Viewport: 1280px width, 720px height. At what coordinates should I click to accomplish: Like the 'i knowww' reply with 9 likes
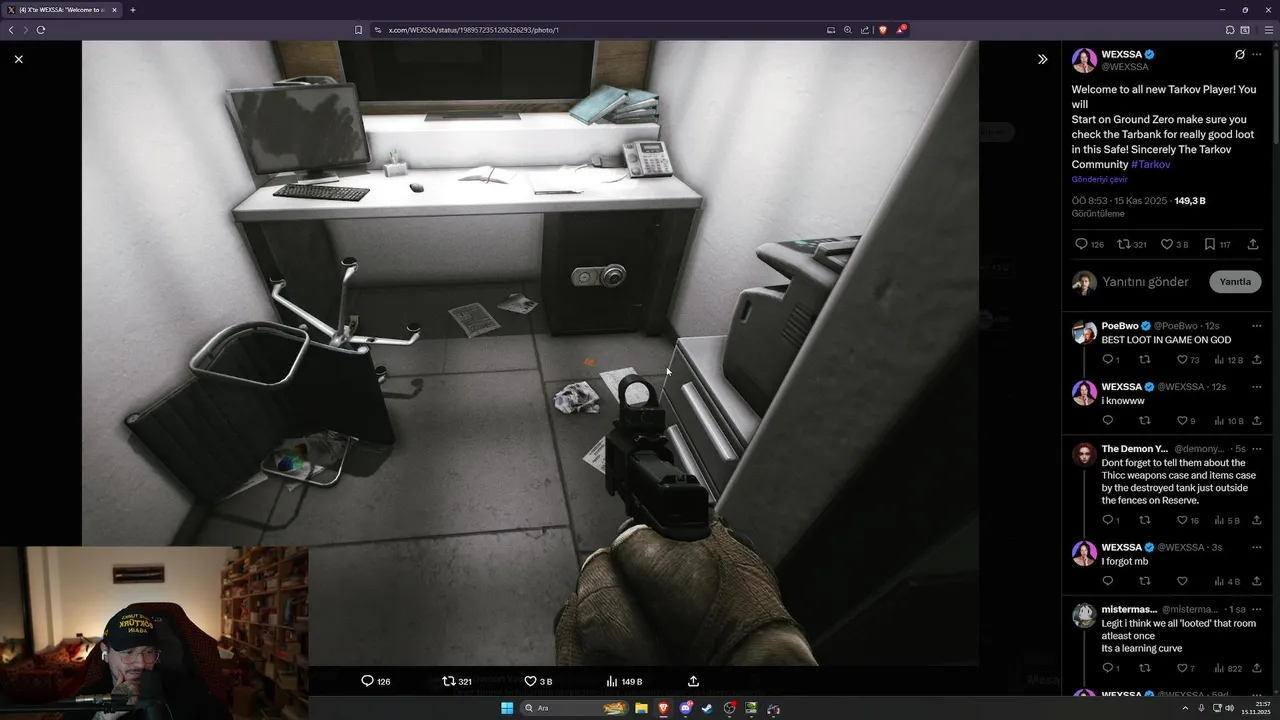click(1182, 421)
